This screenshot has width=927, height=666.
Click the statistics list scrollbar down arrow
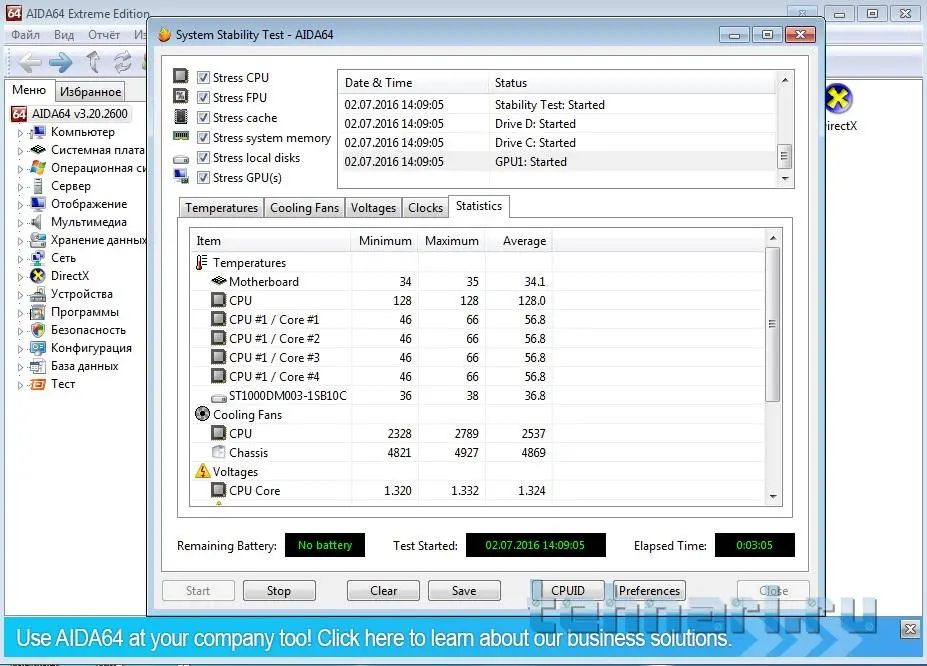point(773,497)
